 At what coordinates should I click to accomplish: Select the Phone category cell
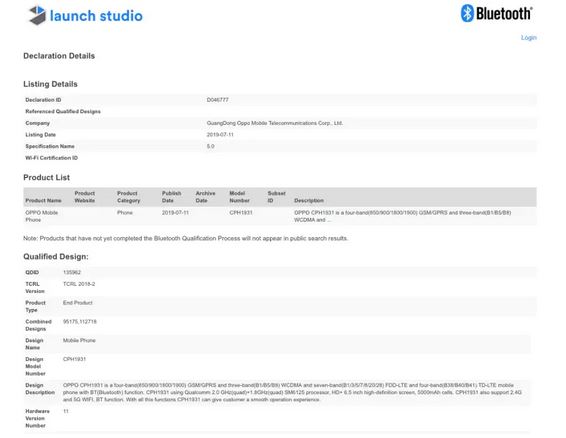[125, 213]
